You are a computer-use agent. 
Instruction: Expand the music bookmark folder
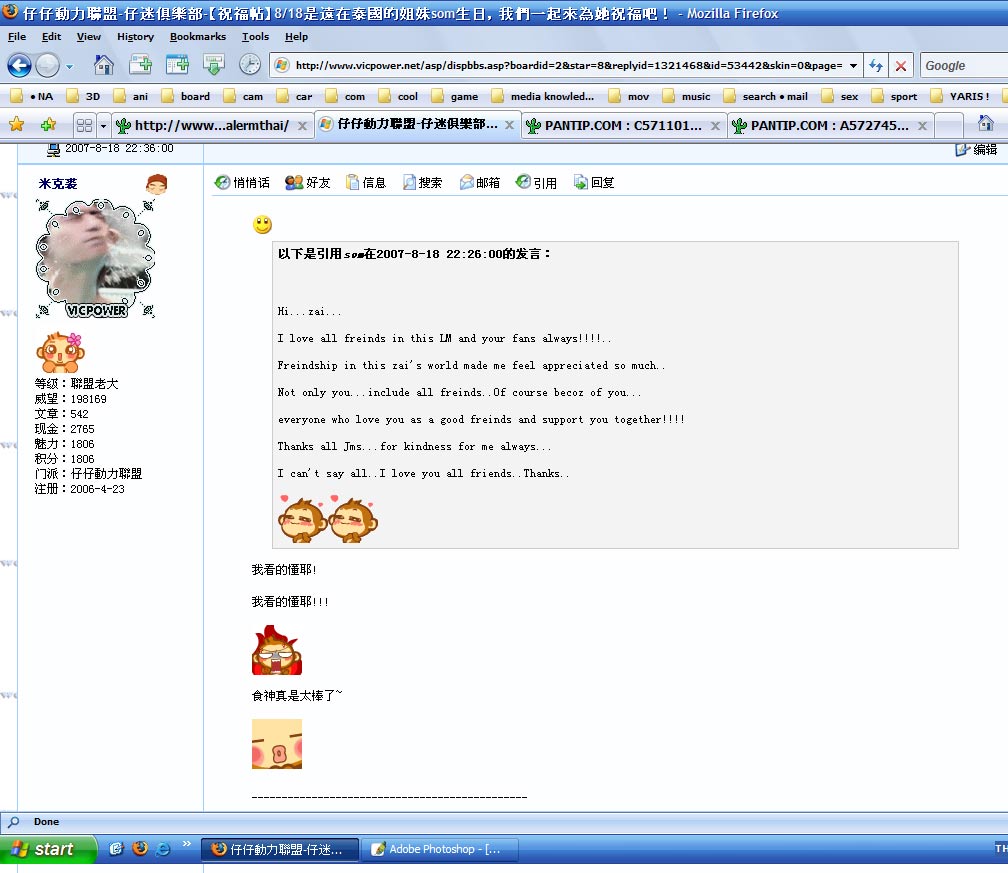point(687,96)
